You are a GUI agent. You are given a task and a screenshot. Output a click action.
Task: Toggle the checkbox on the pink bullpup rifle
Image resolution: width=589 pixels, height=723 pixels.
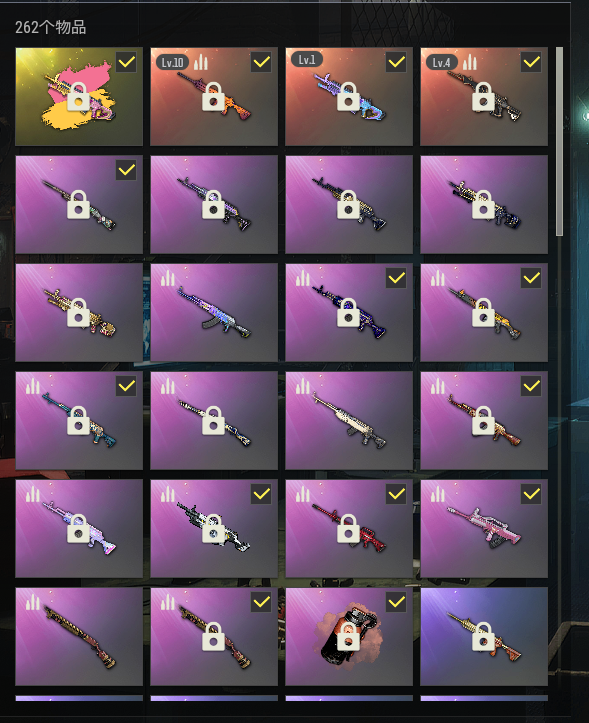tap(531, 494)
